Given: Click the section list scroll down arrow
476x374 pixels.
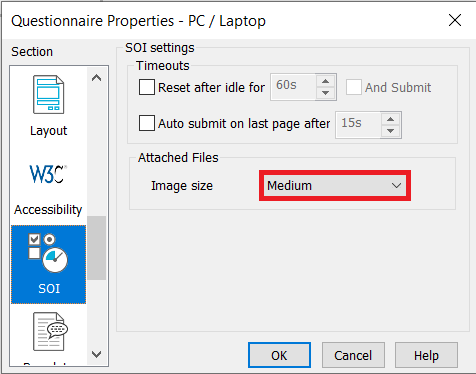Looking at the screenshot, I should 97,354.
